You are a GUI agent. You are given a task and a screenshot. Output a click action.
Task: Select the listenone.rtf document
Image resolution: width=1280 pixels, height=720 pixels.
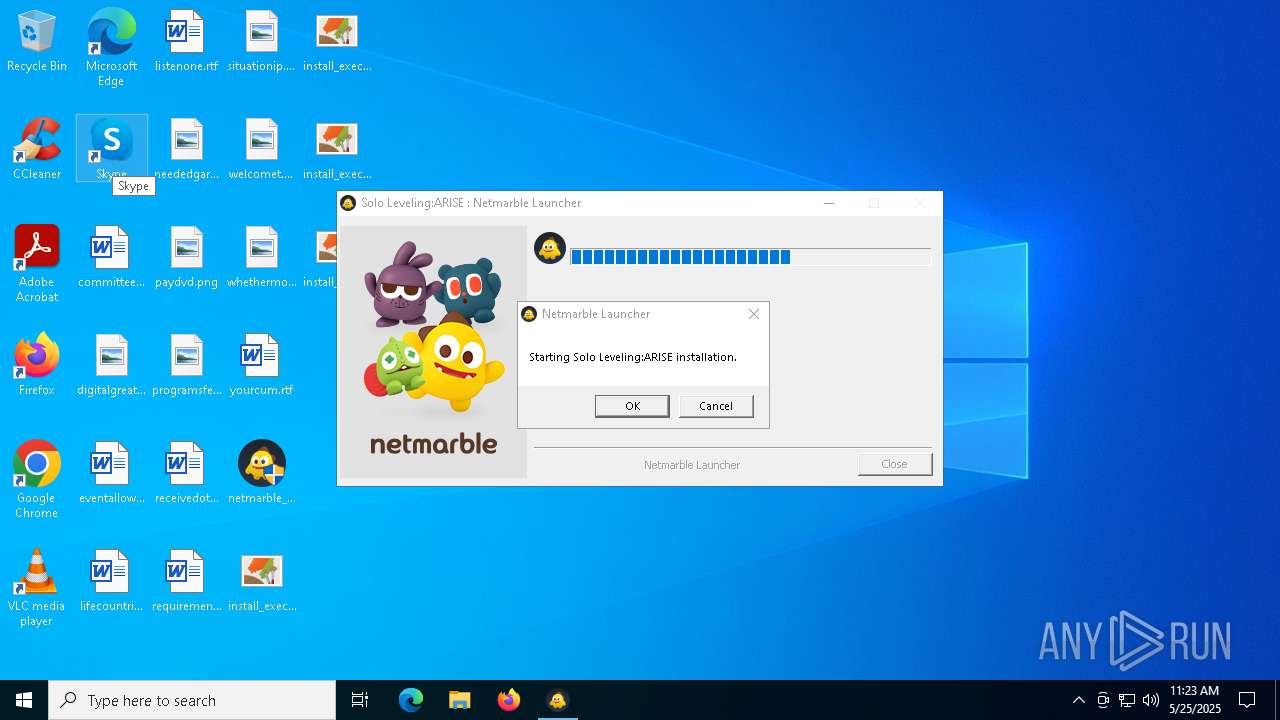pyautogui.click(x=186, y=42)
